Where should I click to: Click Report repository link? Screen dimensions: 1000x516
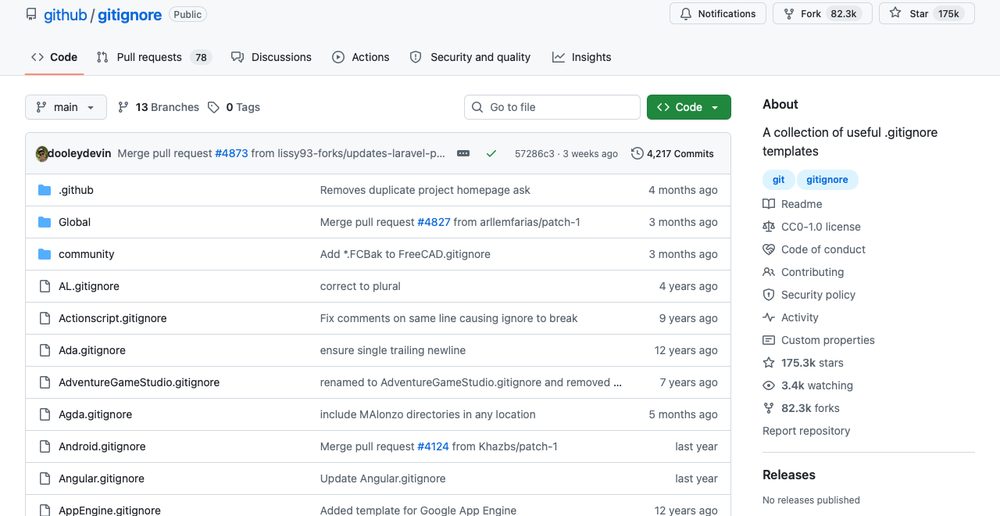pos(806,431)
